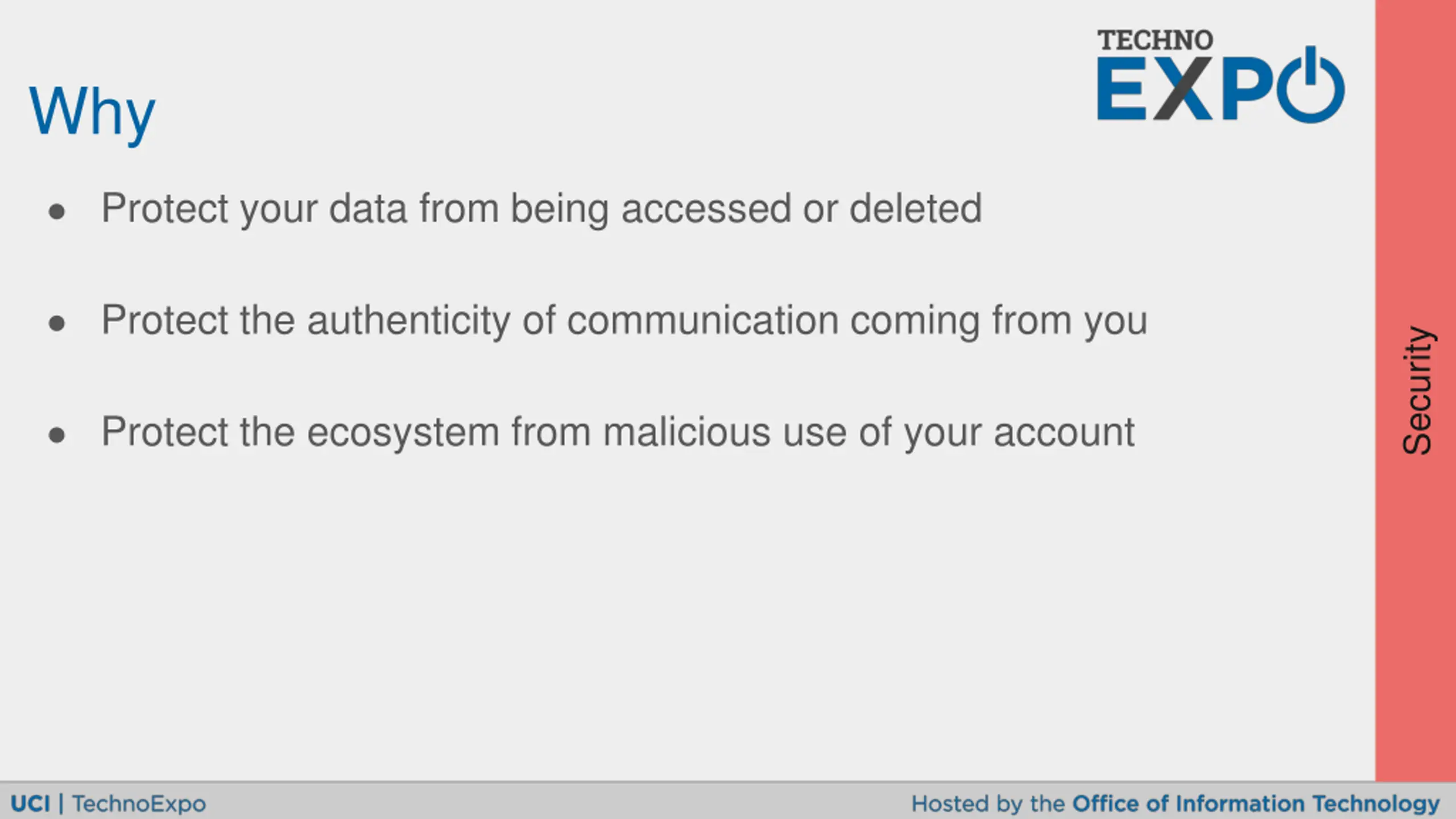
Task: Click 'Hosted by the' footer text
Action: coord(988,804)
